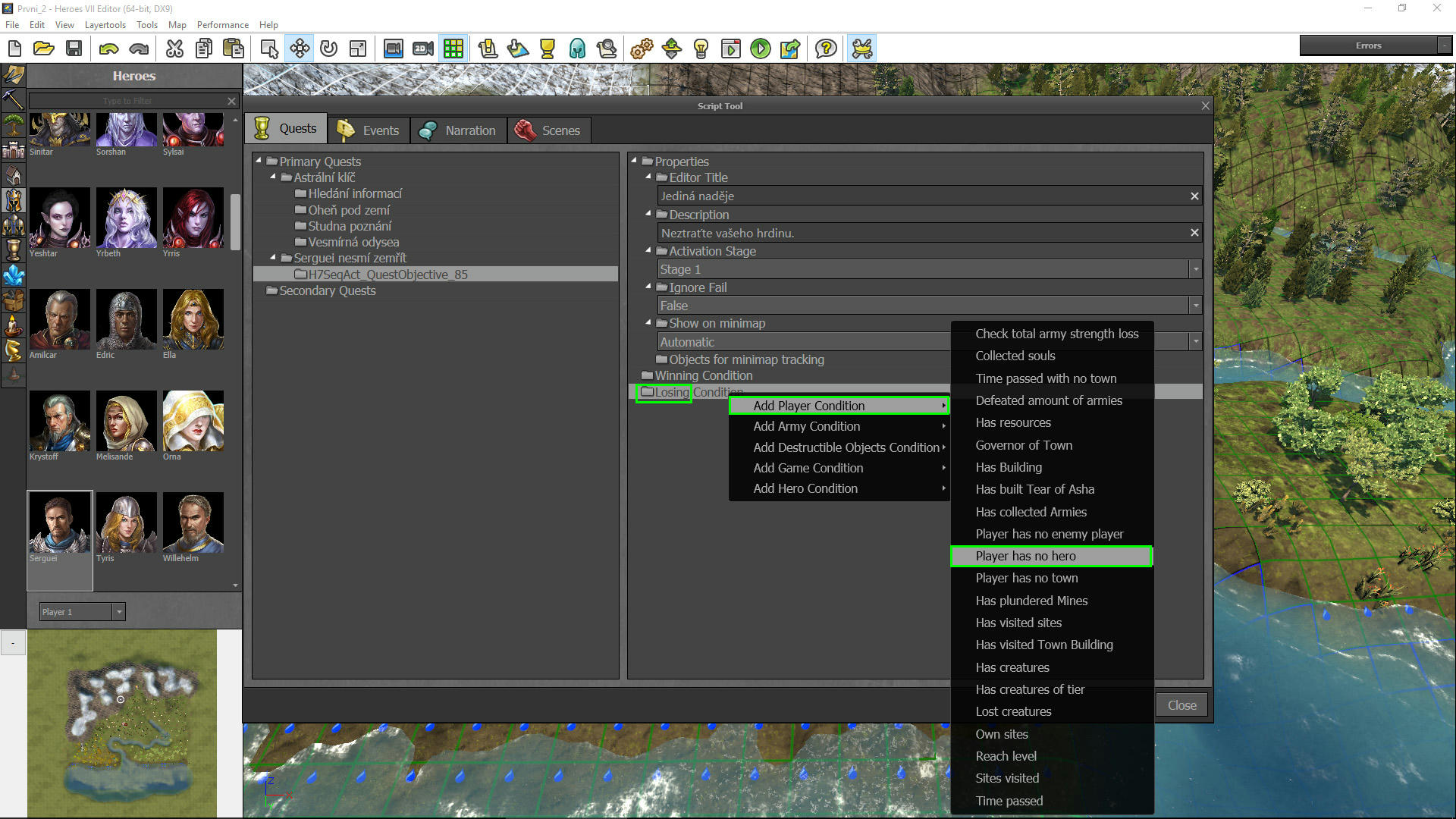Image resolution: width=1456 pixels, height=819 pixels.
Task: Select the Yrbeth hero portrait
Action: (126, 218)
